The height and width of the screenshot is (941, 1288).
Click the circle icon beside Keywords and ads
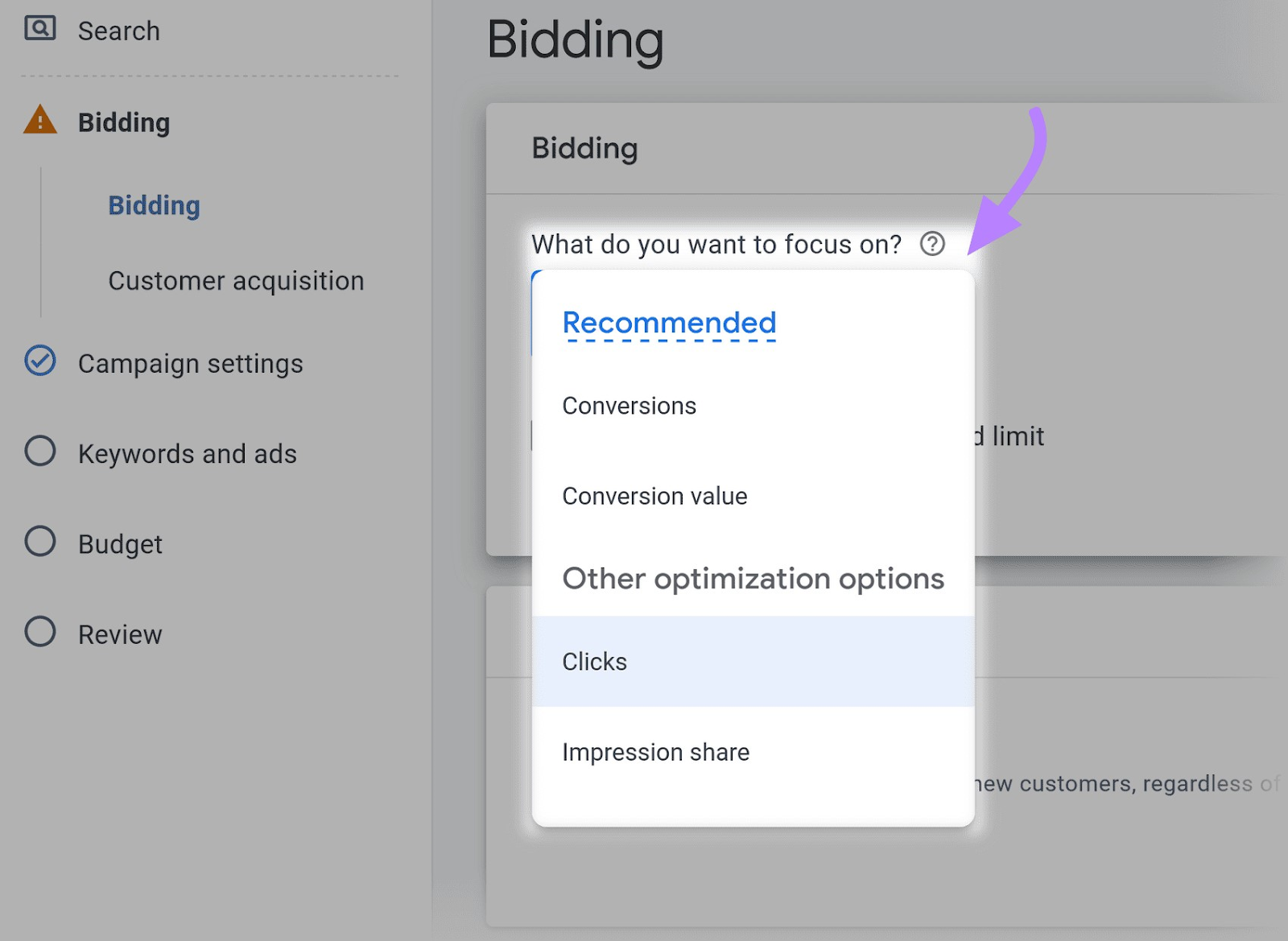point(39,452)
